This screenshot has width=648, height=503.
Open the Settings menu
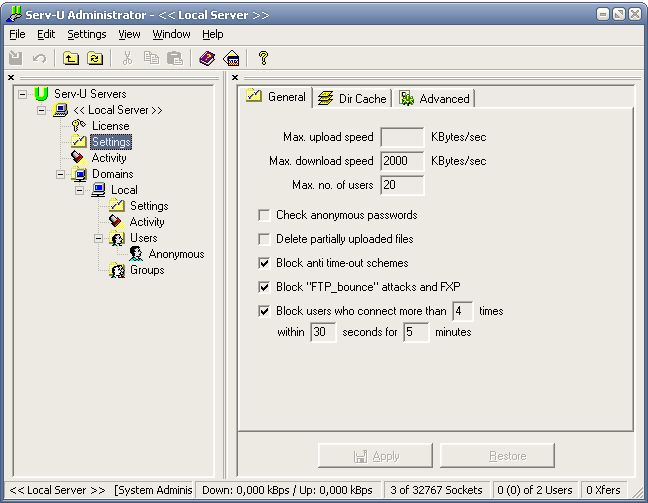click(x=87, y=34)
